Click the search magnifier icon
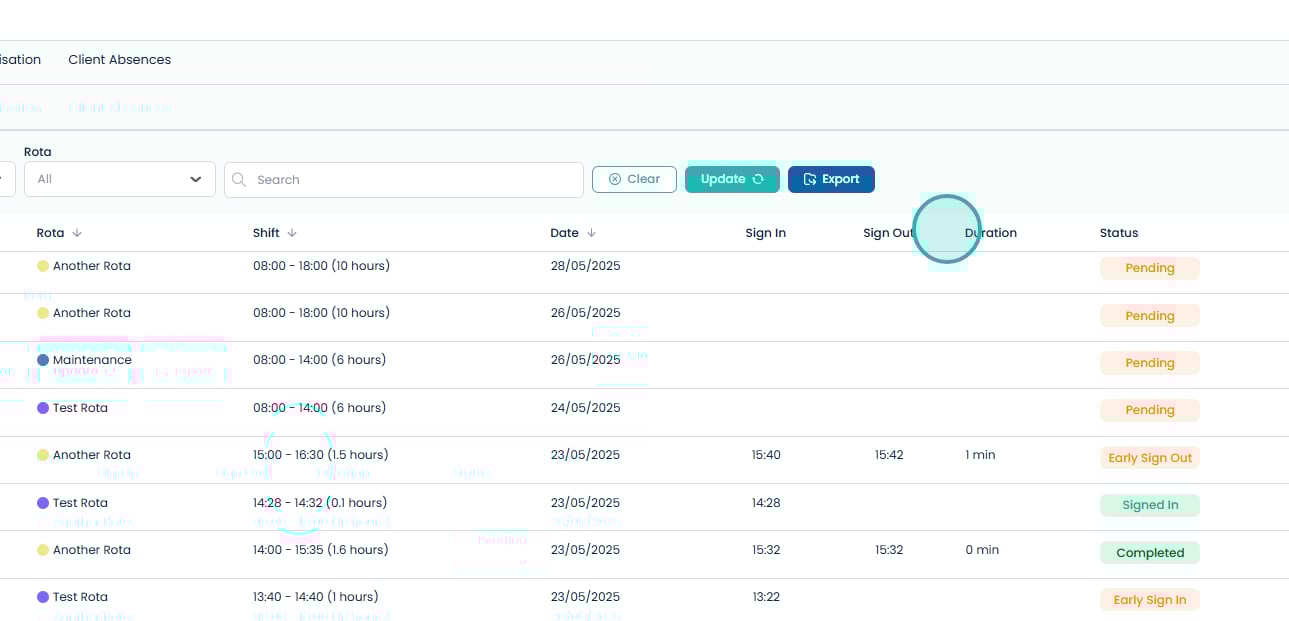Image resolution: width=1289 pixels, height=621 pixels. (x=240, y=180)
